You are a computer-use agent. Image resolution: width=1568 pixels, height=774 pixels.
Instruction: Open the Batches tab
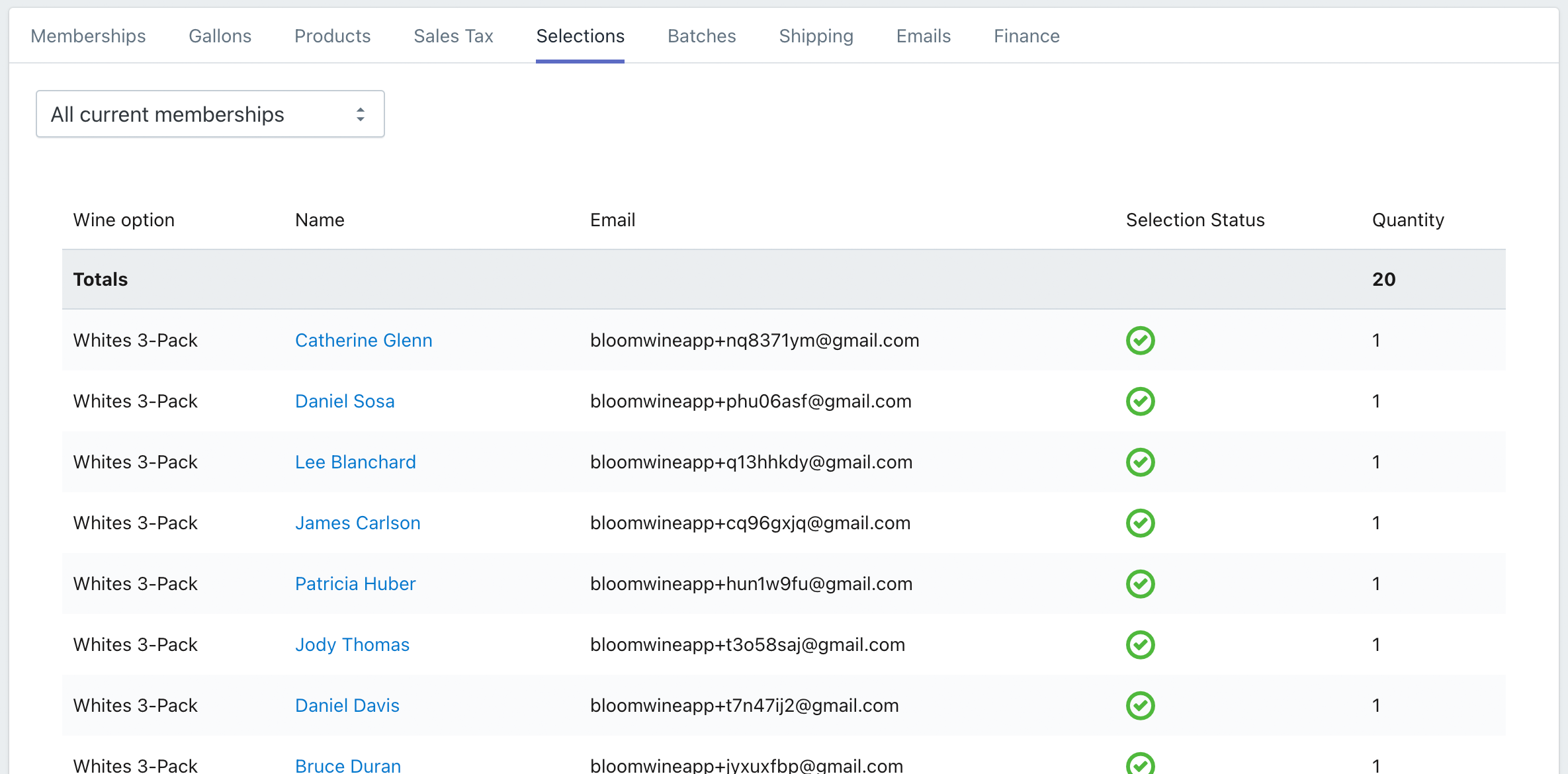pos(701,36)
